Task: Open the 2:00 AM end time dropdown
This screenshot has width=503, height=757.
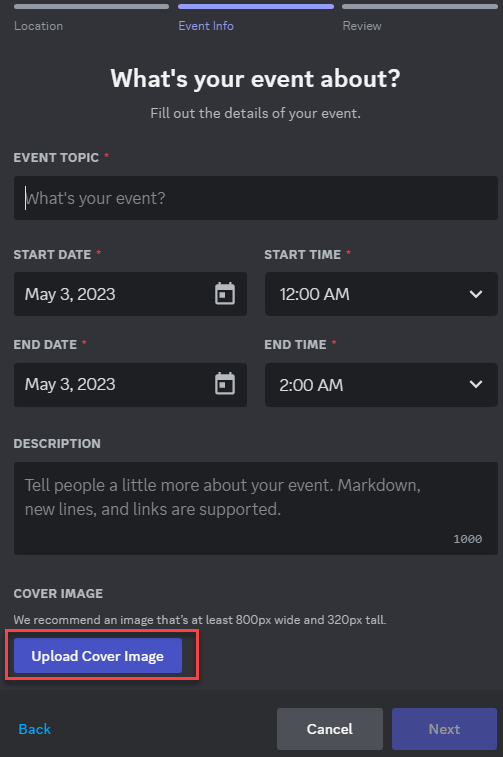Action: (381, 385)
